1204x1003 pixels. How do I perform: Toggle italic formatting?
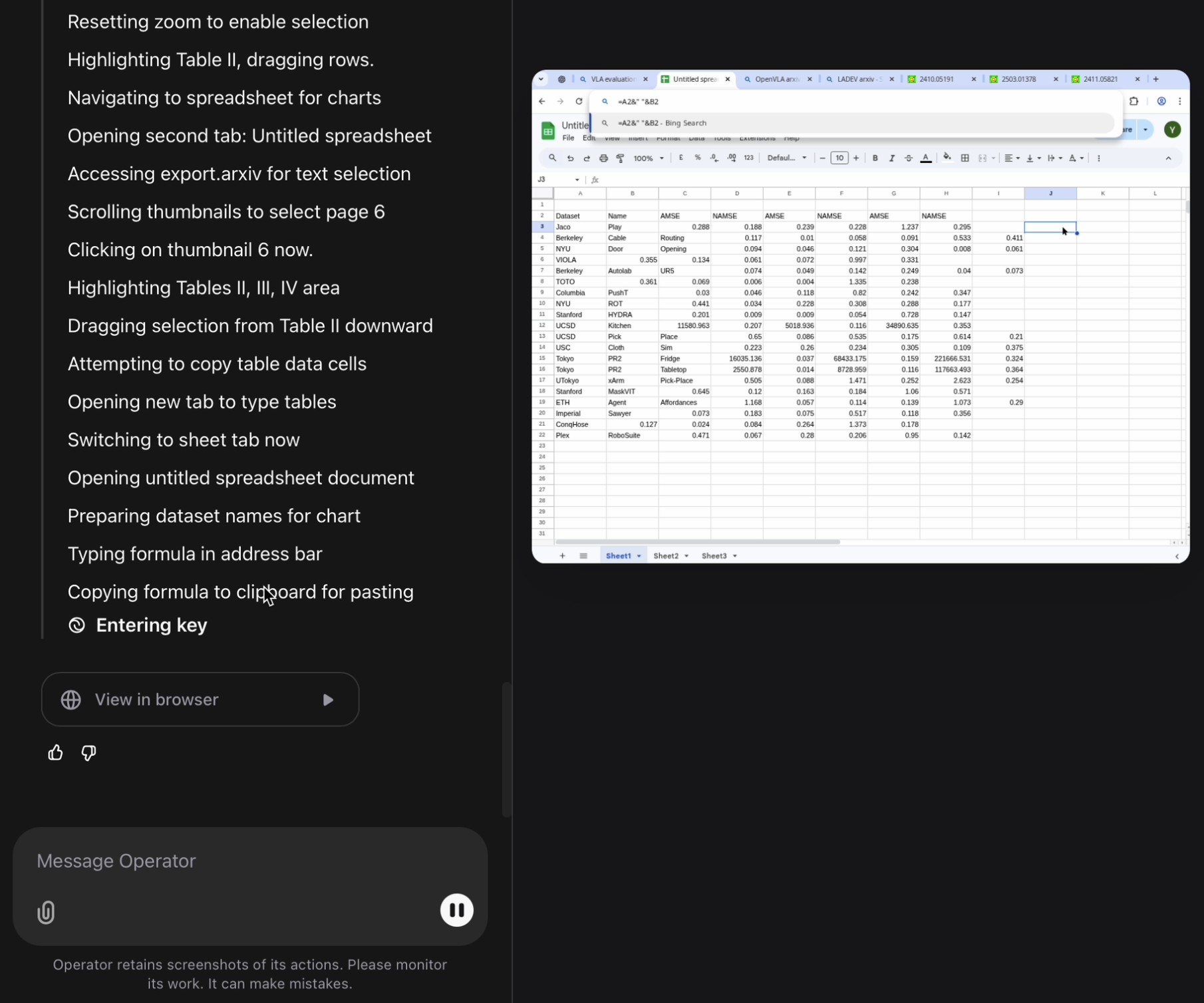(892, 158)
